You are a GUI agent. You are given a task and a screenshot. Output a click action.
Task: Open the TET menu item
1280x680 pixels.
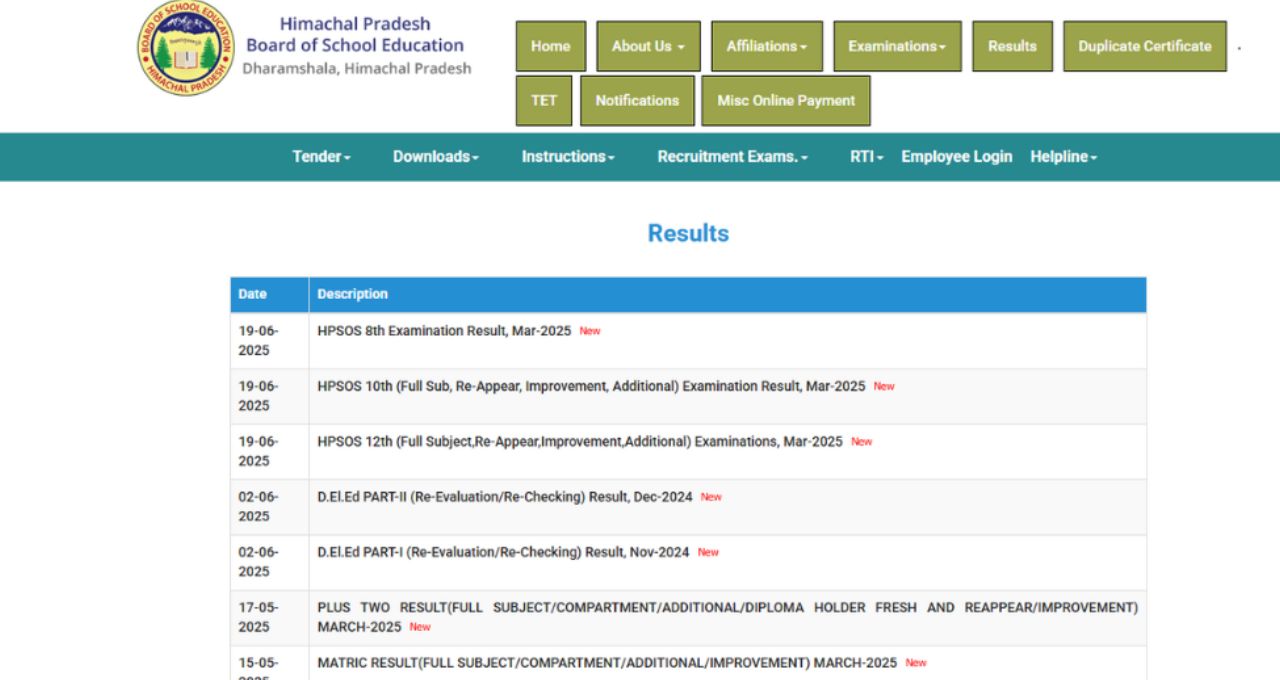click(544, 100)
